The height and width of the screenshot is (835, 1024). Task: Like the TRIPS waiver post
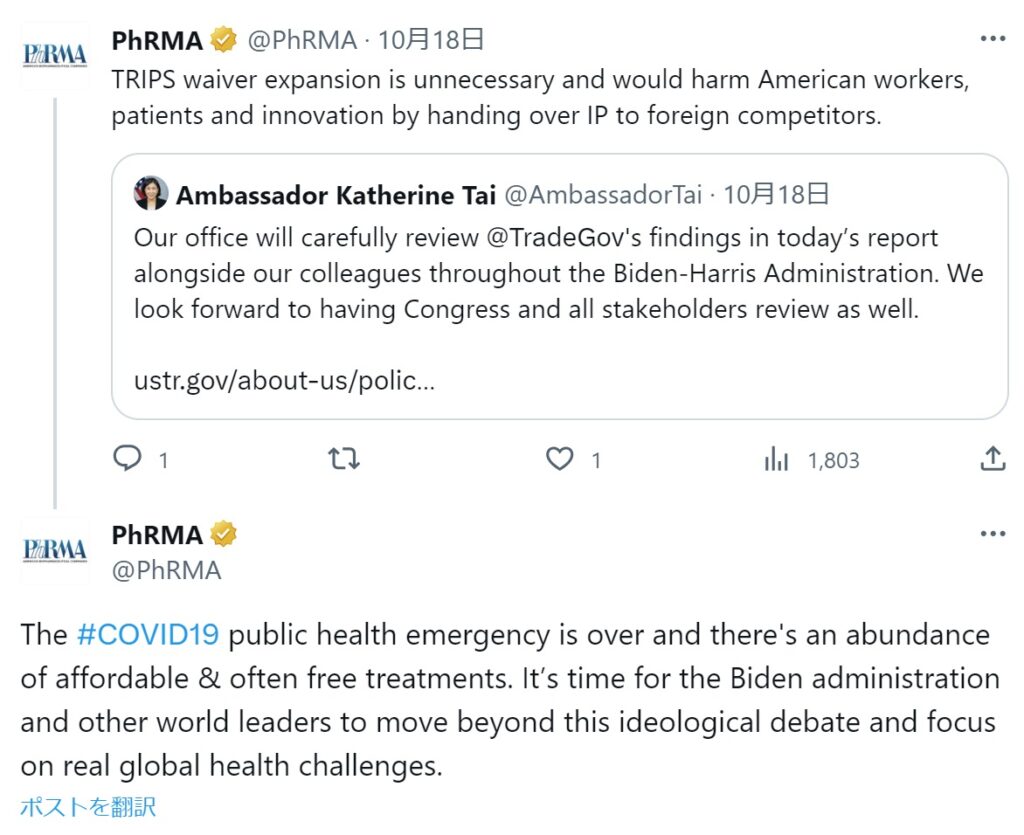559,459
